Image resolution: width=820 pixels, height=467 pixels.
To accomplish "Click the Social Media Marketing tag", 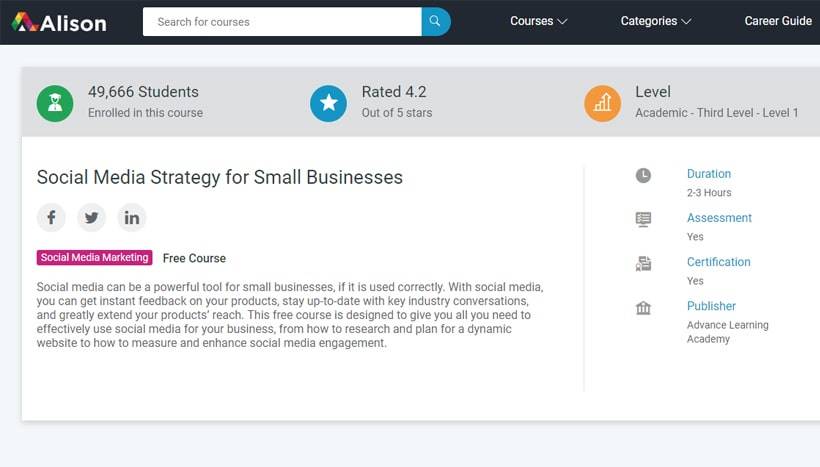I will coord(95,258).
